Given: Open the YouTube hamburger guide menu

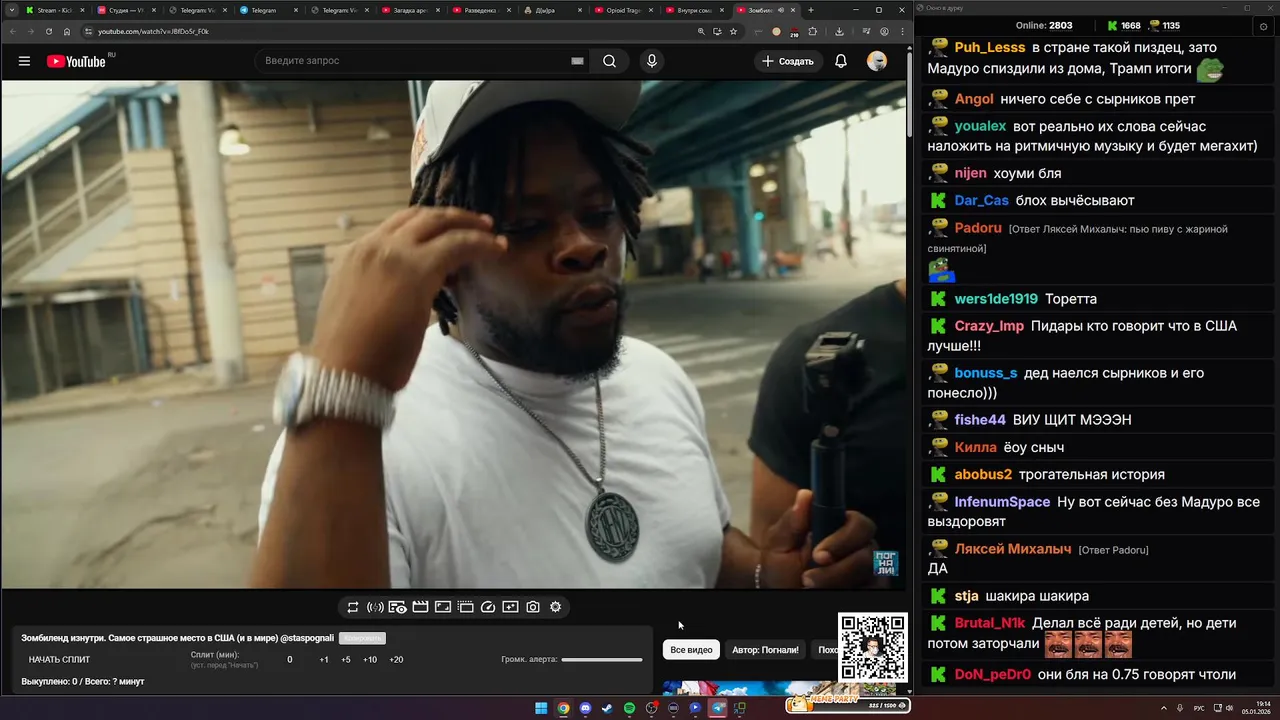Looking at the screenshot, I should click(x=24, y=61).
